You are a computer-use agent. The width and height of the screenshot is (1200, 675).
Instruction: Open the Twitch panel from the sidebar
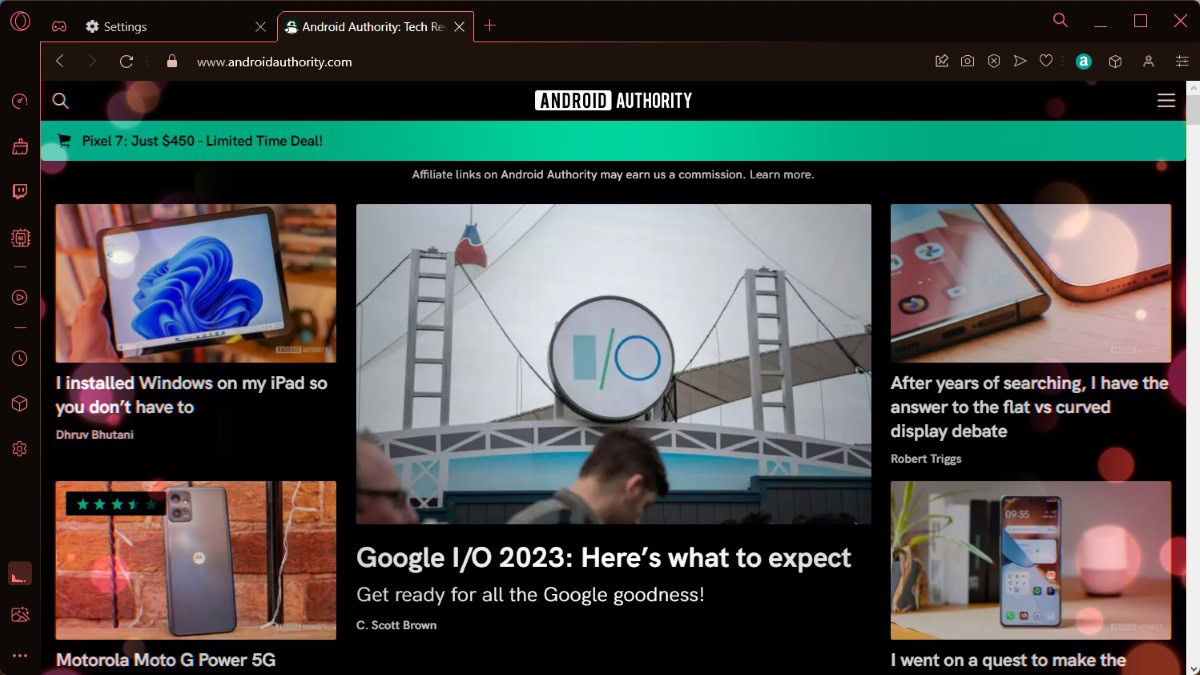[20, 191]
